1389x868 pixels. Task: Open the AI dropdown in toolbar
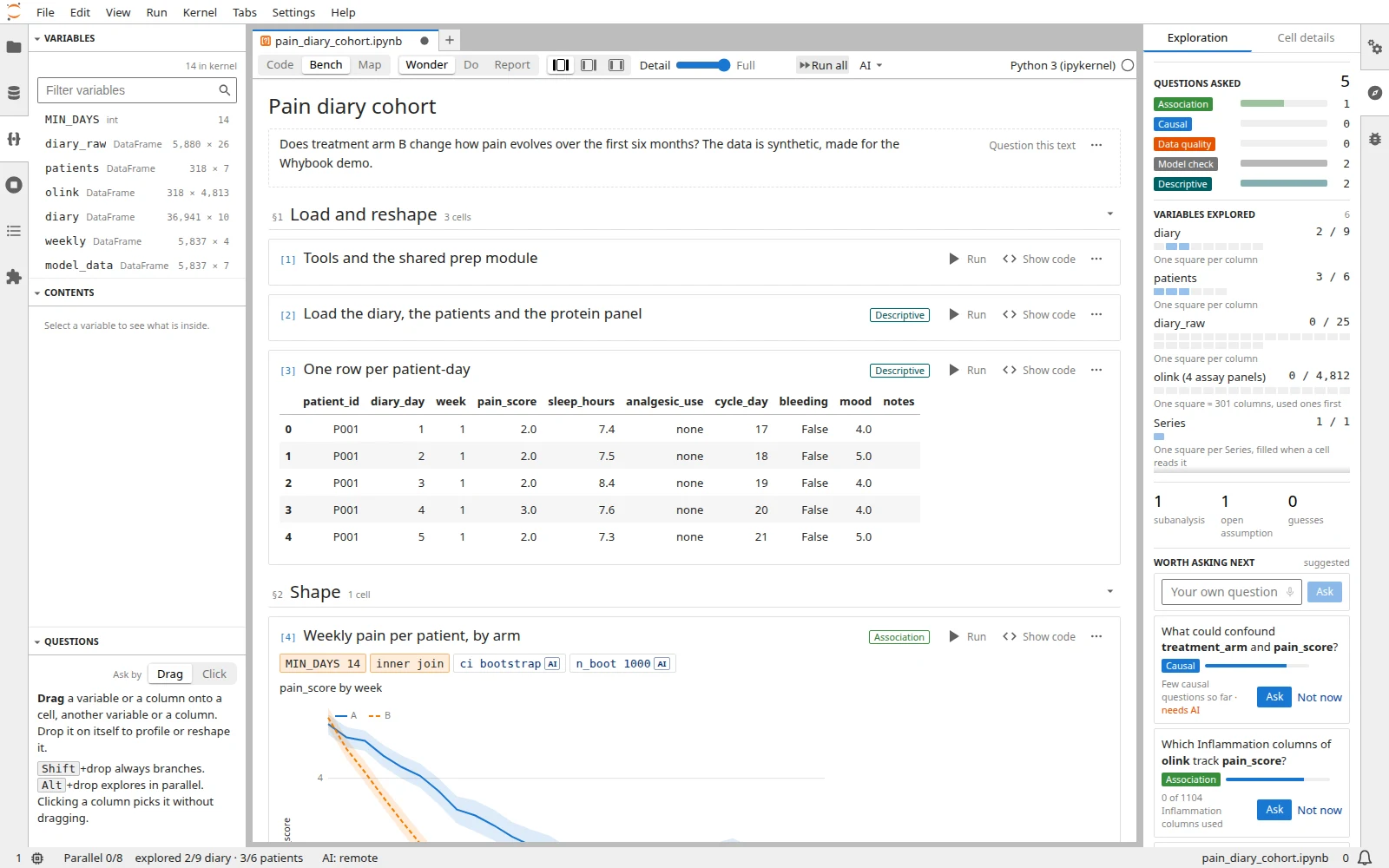[x=871, y=65]
